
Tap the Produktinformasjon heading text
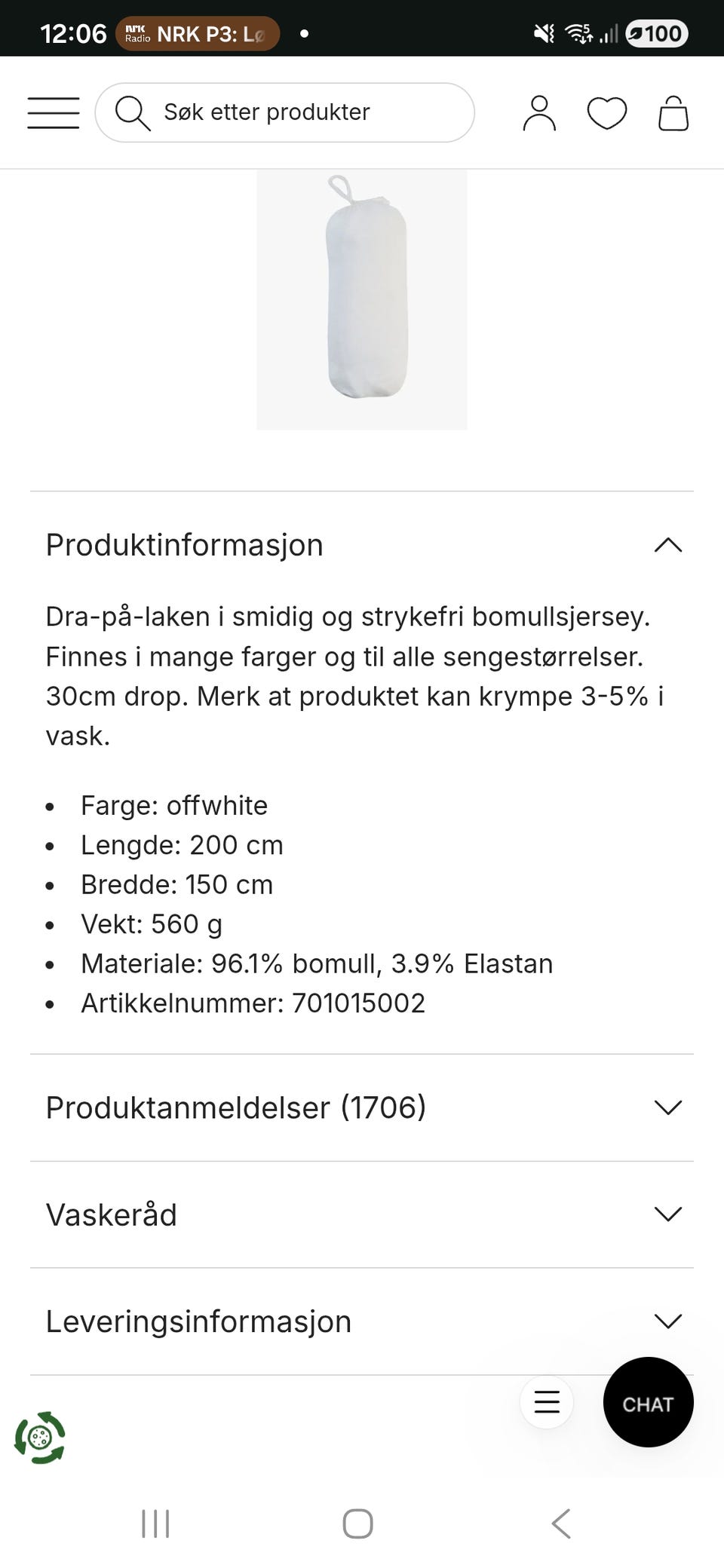click(184, 545)
